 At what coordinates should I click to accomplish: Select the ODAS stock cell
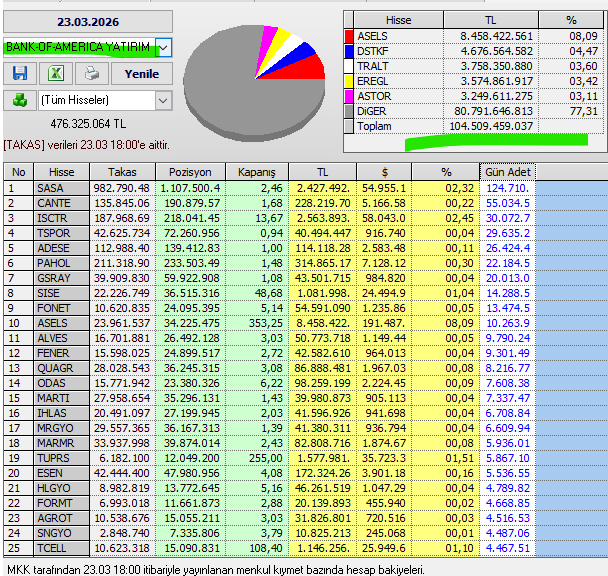pos(62,383)
